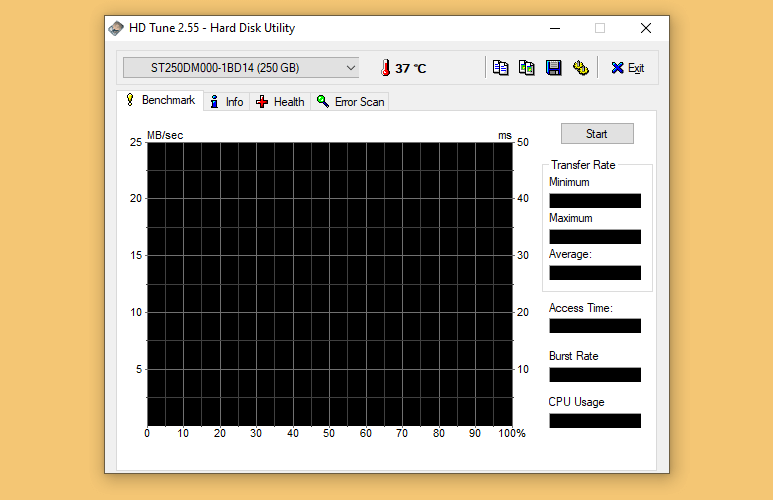Start the benchmark with Start button

click(597, 134)
